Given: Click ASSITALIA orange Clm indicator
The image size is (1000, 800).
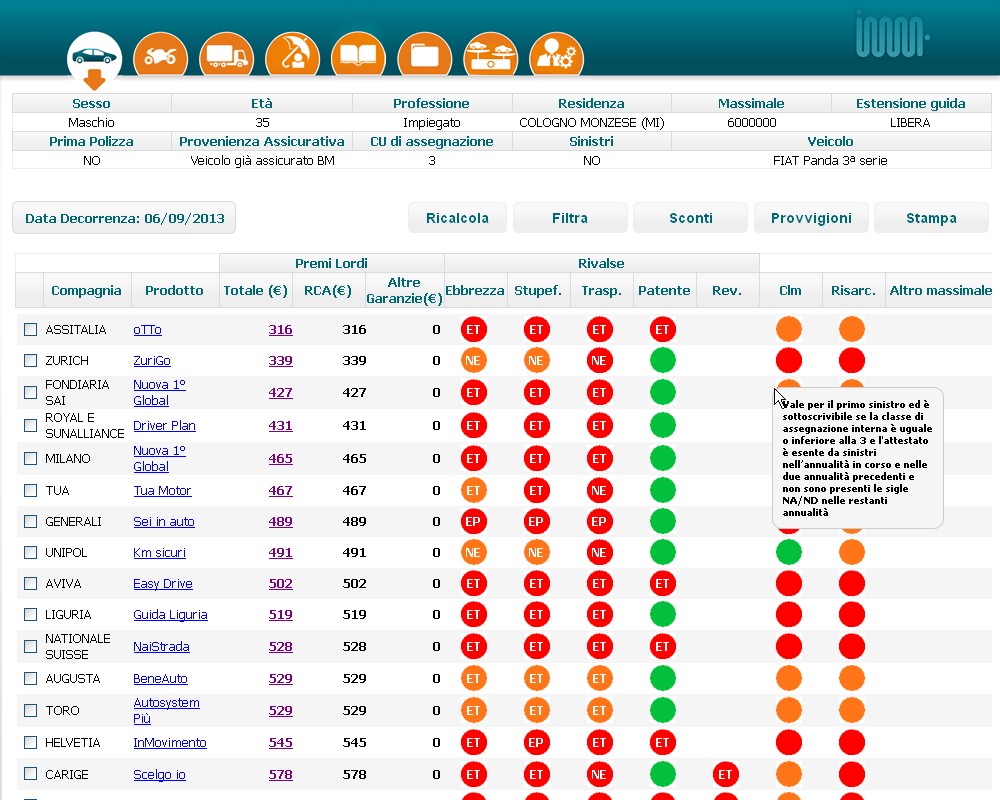Looking at the screenshot, I should [789, 329].
